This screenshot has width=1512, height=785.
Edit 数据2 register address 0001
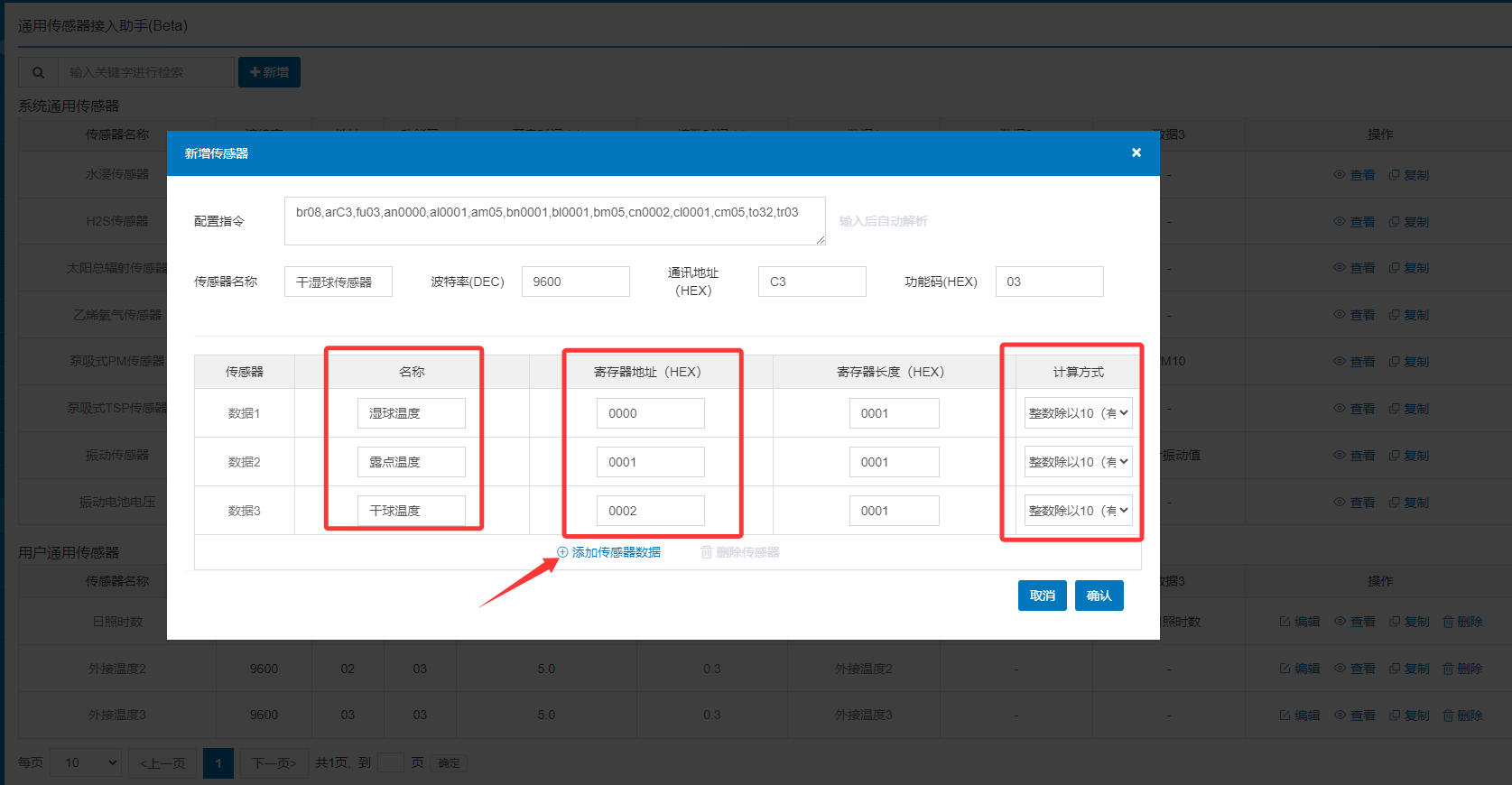click(x=651, y=462)
